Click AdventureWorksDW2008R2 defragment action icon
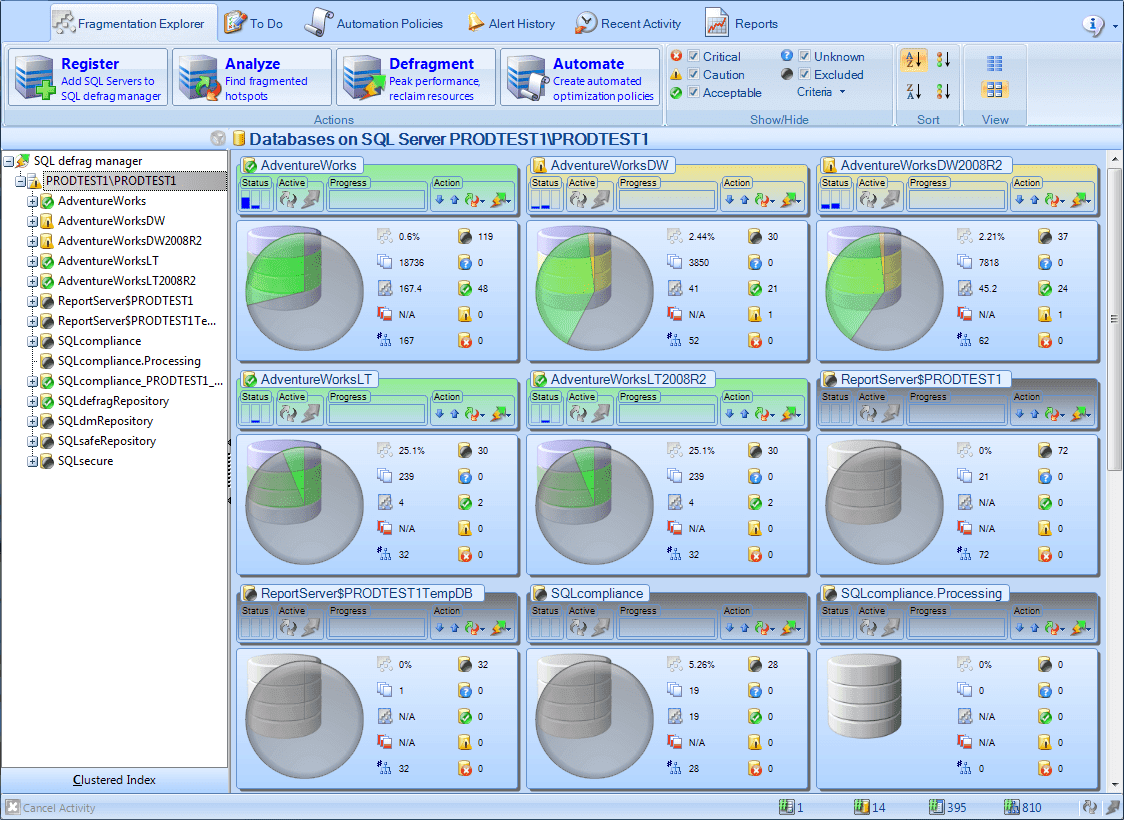The height and width of the screenshot is (820, 1124). tap(1080, 201)
